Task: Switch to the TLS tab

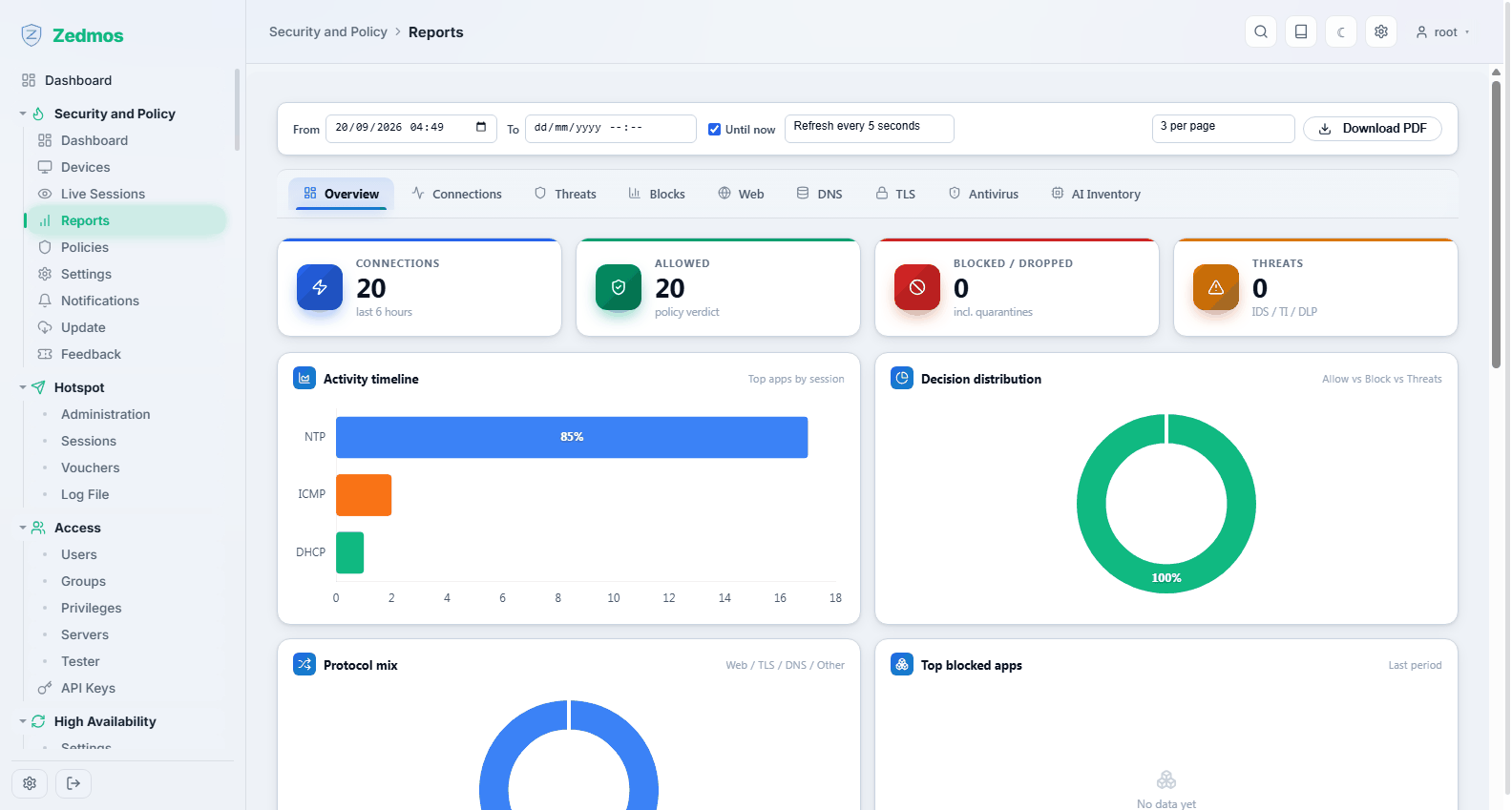Action: click(x=895, y=194)
